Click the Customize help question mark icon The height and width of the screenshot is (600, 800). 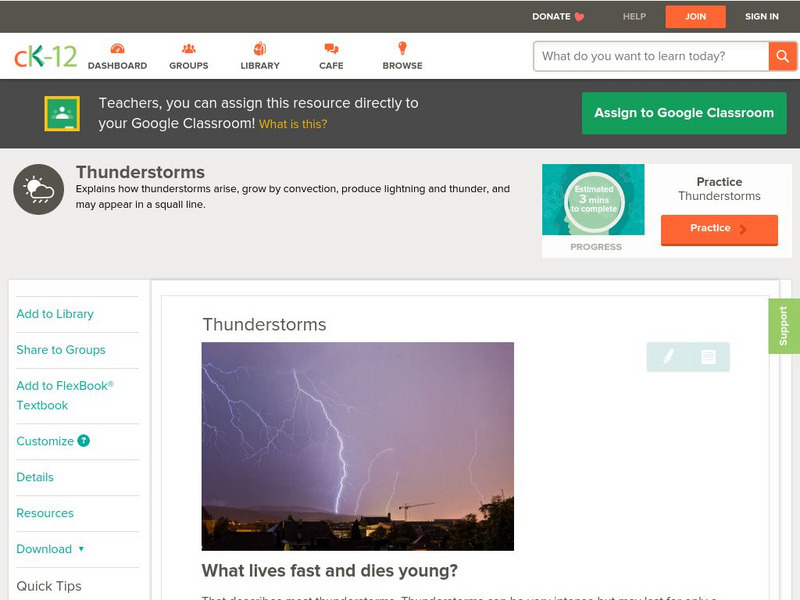coord(83,441)
